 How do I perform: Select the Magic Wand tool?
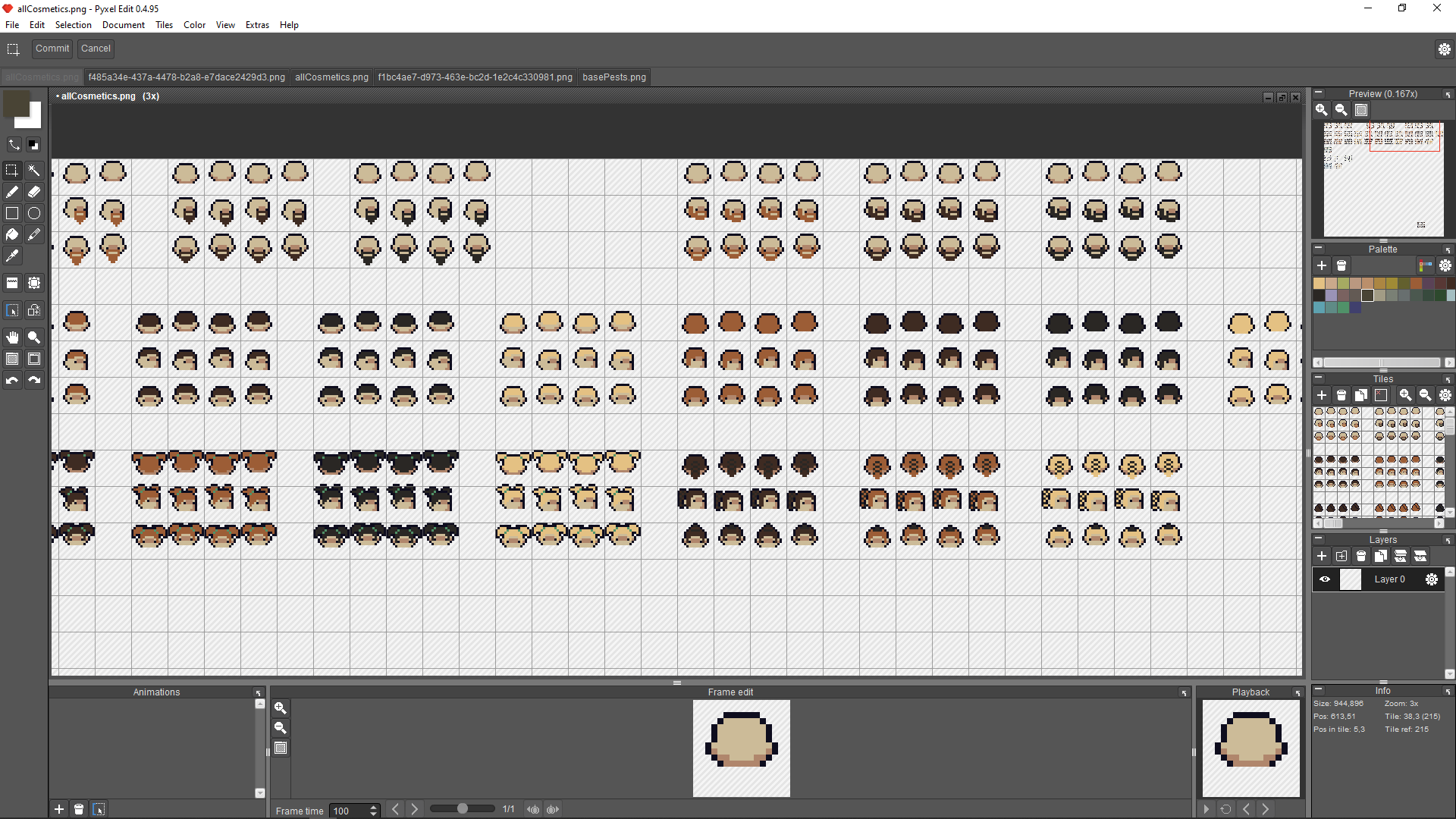tap(34, 171)
